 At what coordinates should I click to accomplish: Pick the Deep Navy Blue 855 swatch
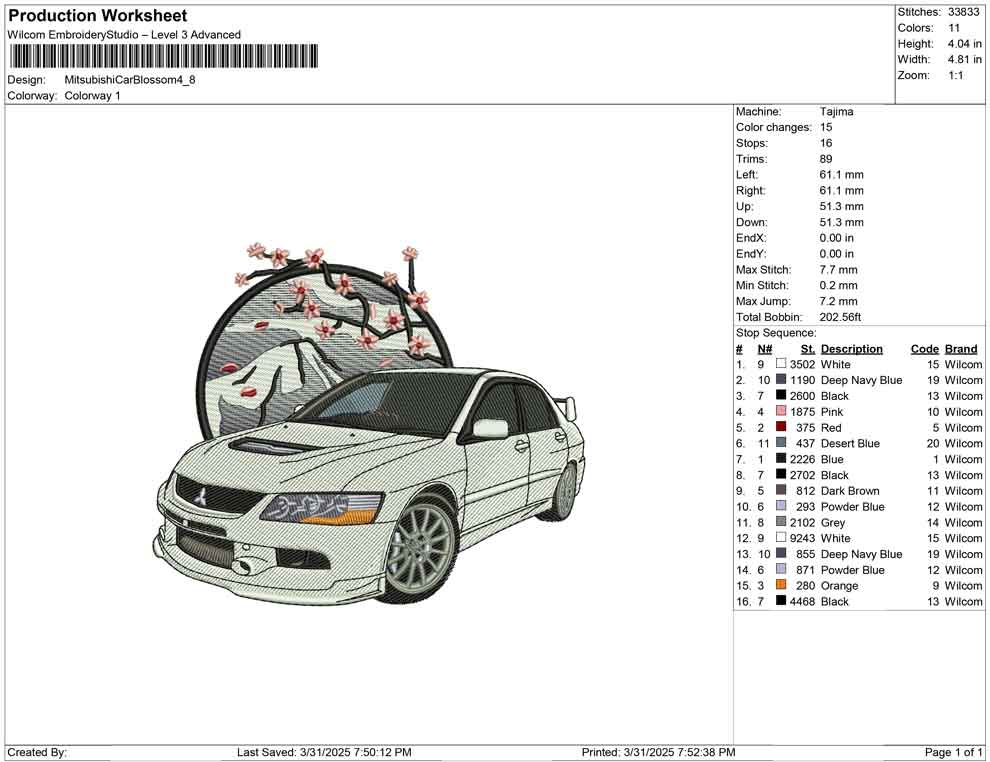[781, 553]
